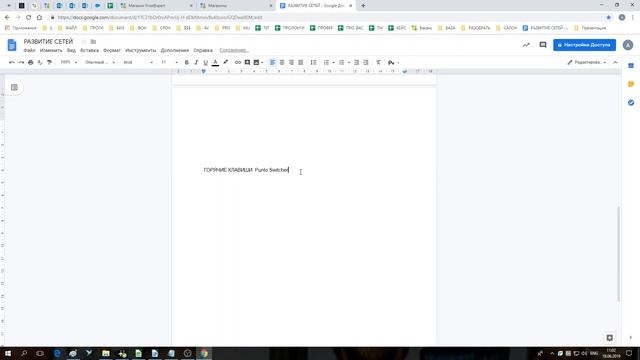Click the browser address bar

click(327, 18)
